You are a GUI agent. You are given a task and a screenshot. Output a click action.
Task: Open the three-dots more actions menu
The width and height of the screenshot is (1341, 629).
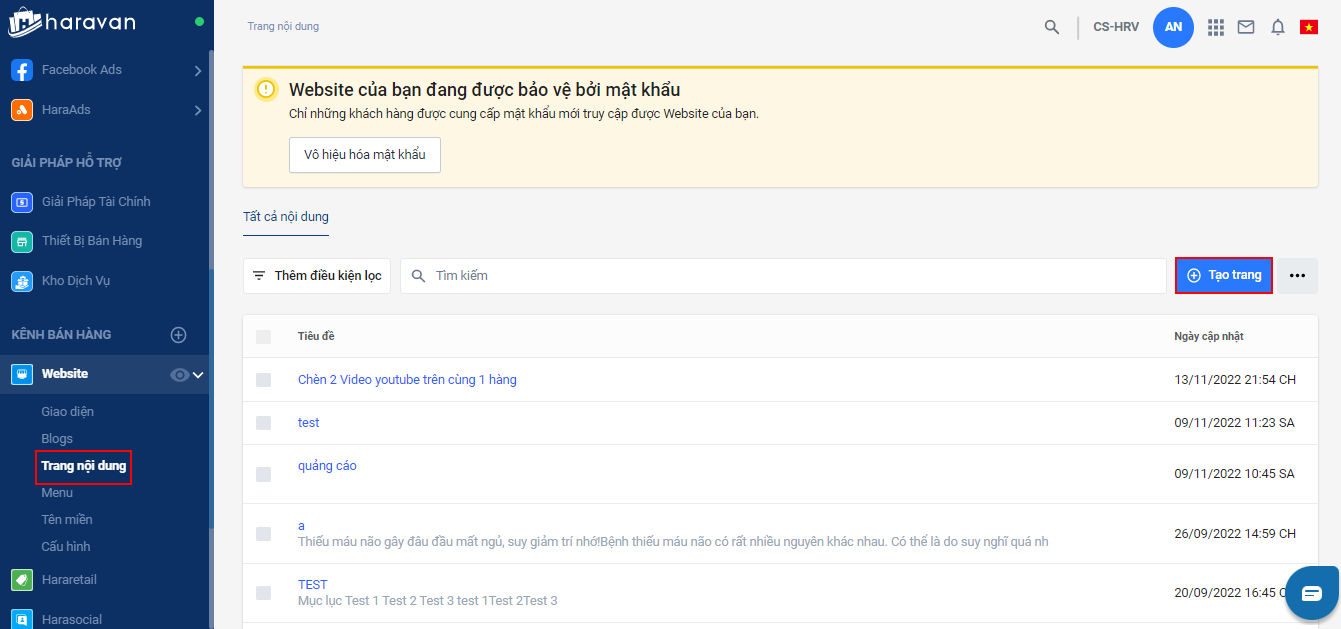click(x=1297, y=276)
